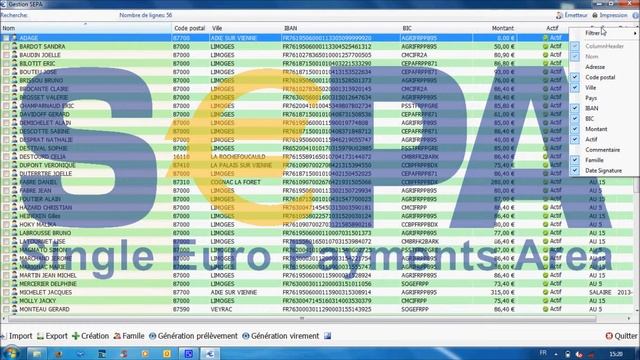
Task: Select the MONTEAU GERARD name cell
Action: [x=44, y=309]
